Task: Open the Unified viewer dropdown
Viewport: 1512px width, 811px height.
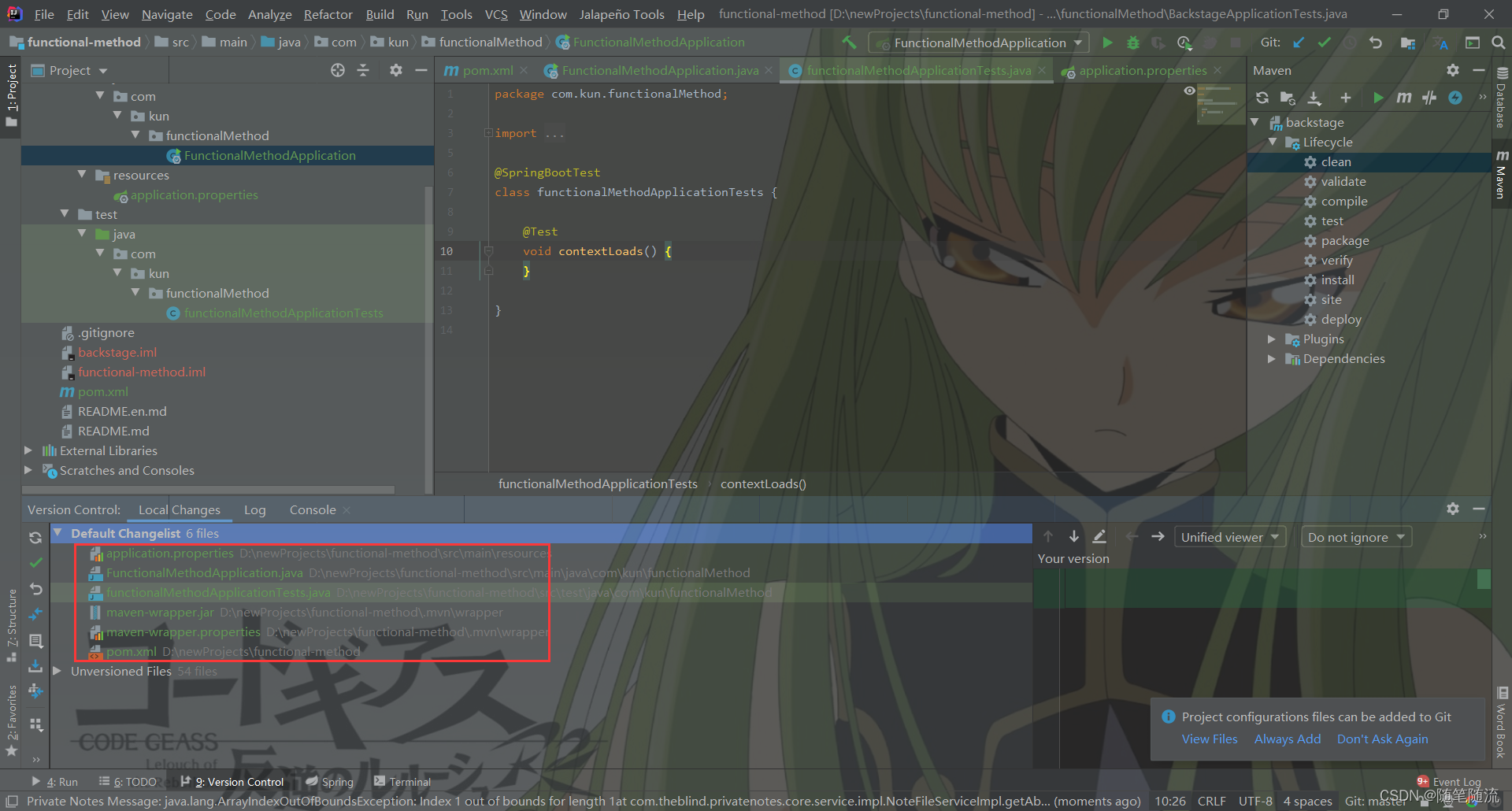Action: tap(1230, 537)
